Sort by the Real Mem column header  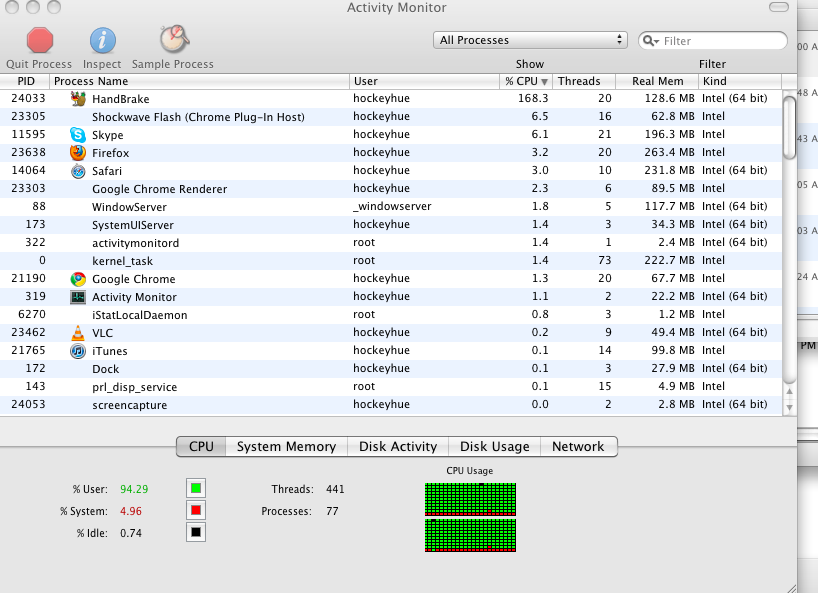click(x=657, y=81)
